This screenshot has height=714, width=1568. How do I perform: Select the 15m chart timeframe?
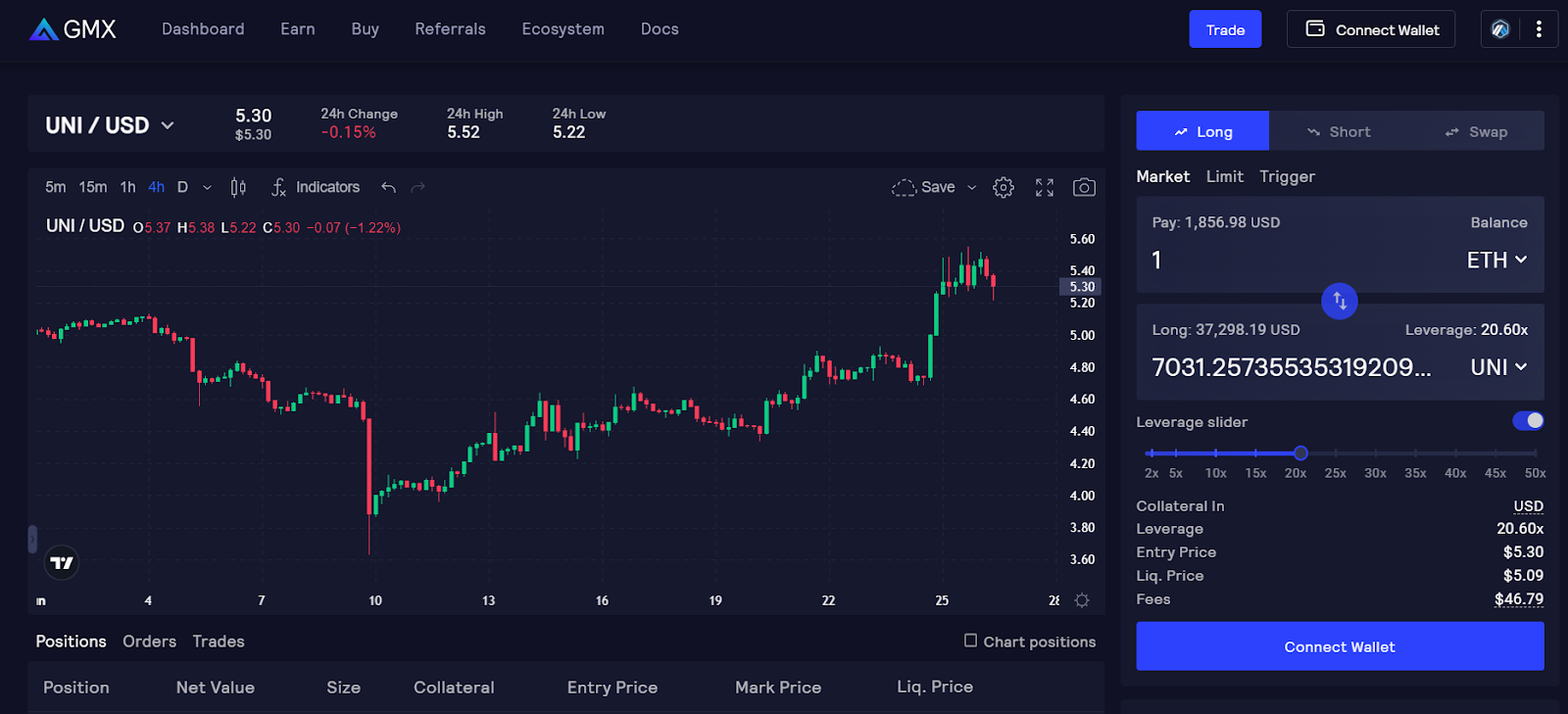[x=93, y=187]
